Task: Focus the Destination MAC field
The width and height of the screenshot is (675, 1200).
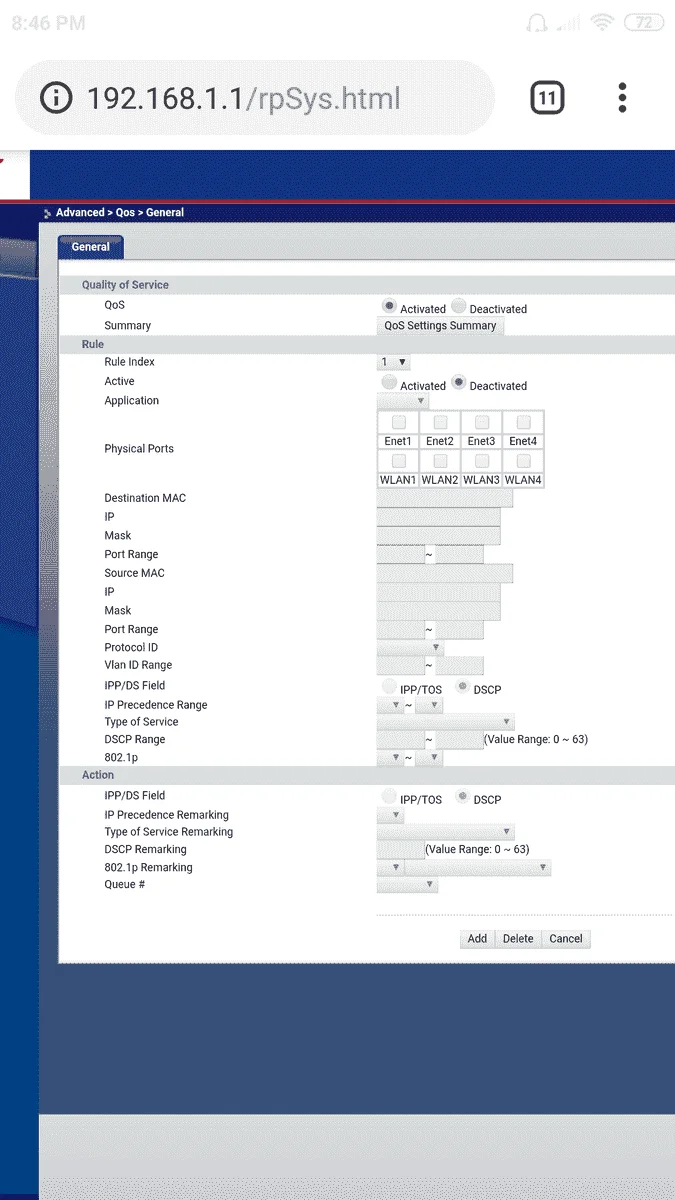Action: point(445,498)
